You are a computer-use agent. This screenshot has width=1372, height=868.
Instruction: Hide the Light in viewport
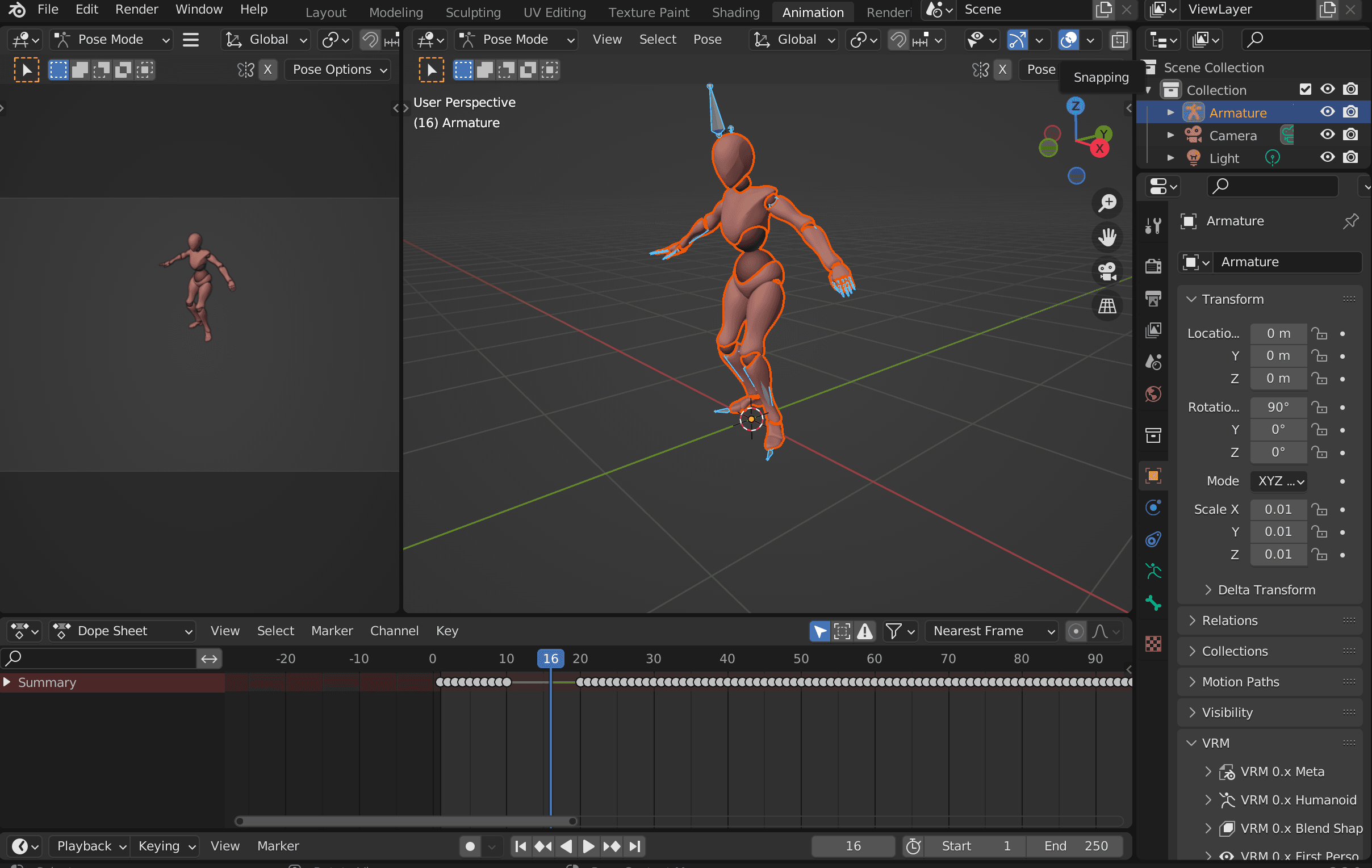tap(1327, 158)
